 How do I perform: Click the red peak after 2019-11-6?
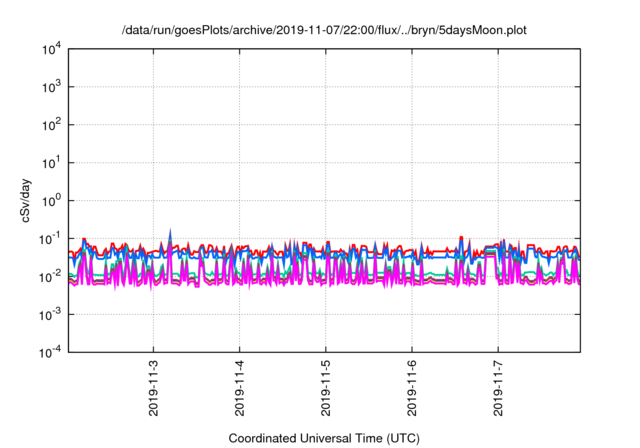point(461,239)
